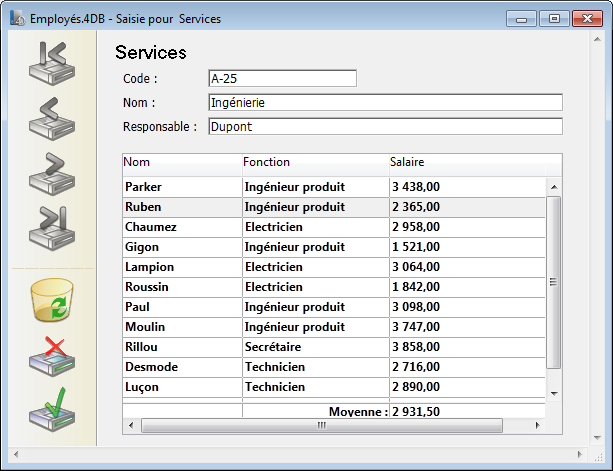Edit the Nom field containing Ingénierie
The width and height of the screenshot is (613, 471).
[385, 102]
